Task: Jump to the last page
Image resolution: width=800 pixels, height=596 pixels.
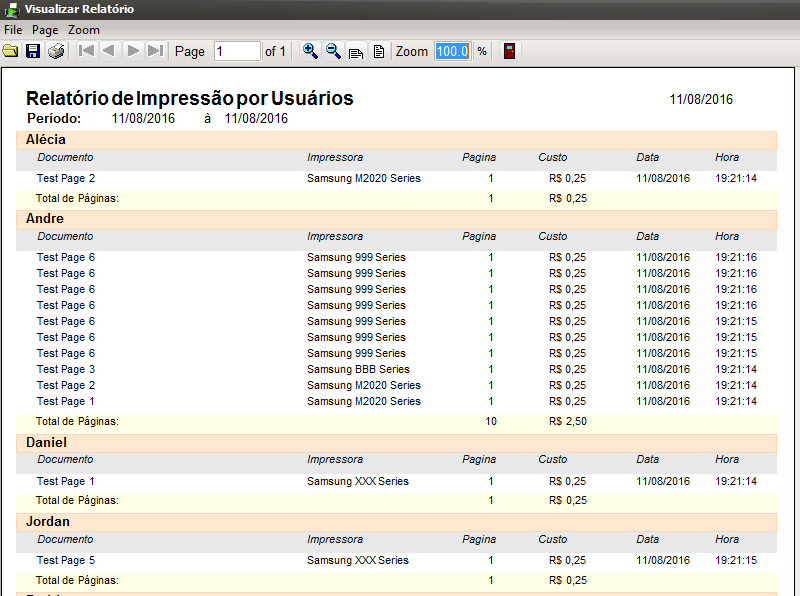Action: pyautogui.click(x=155, y=51)
